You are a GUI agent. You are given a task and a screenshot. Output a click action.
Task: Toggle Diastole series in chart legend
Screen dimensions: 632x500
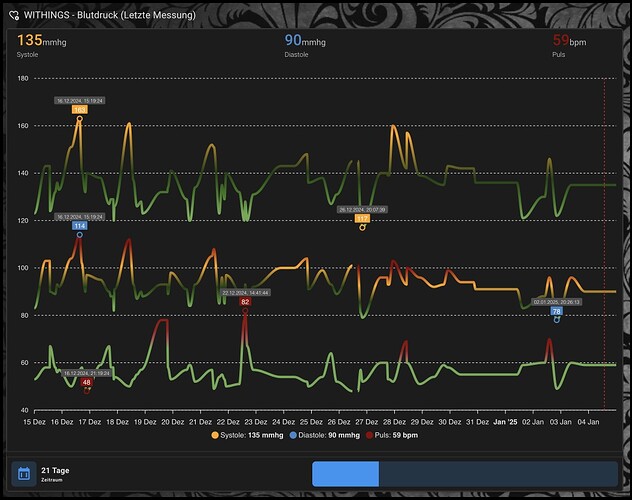324,435
